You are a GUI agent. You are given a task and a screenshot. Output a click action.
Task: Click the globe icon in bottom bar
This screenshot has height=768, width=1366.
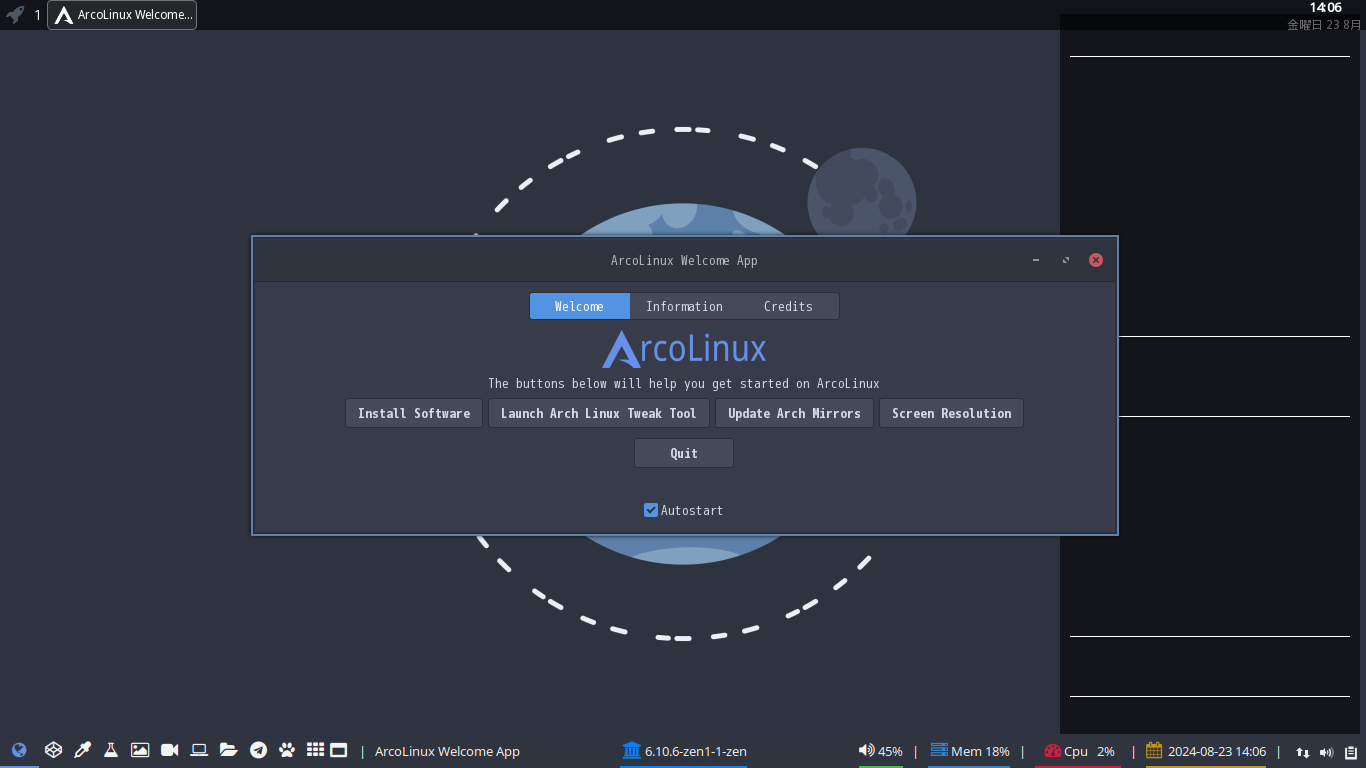pyautogui.click(x=19, y=750)
